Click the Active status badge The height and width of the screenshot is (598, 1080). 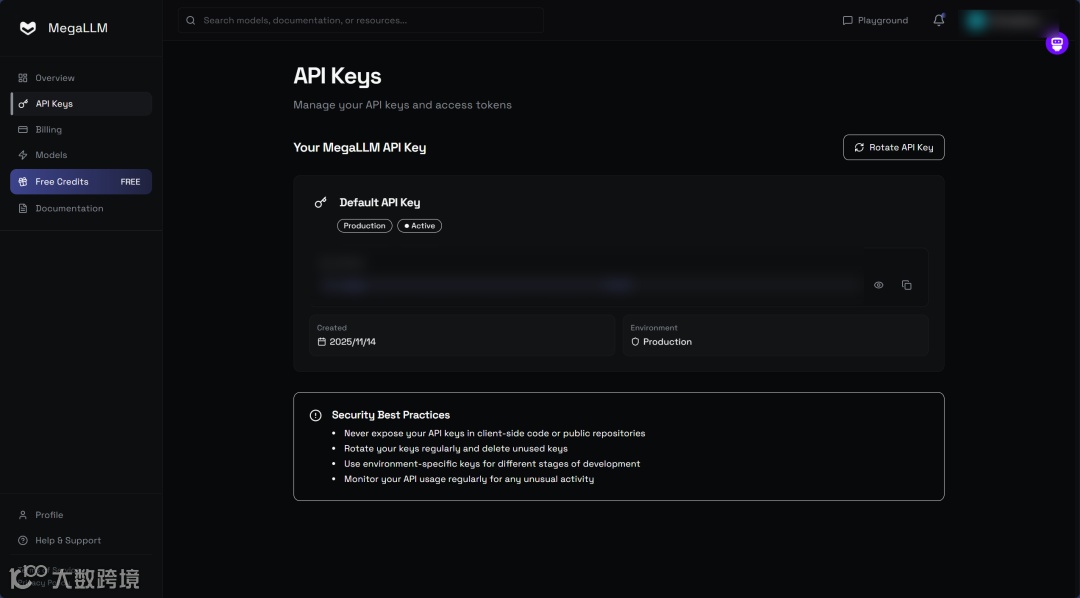pyautogui.click(x=419, y=226)
